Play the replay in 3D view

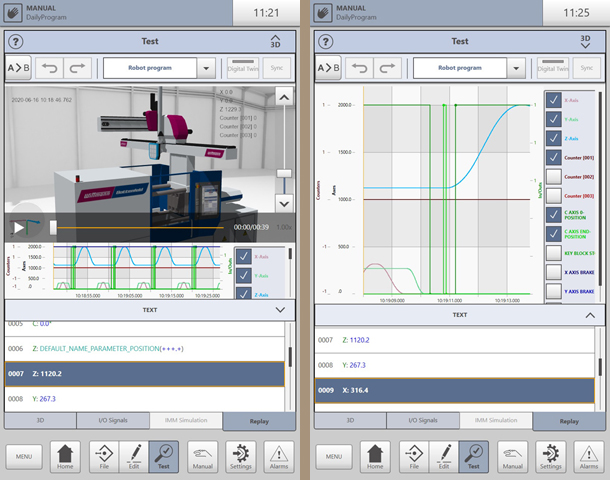[x=19, y=228]
